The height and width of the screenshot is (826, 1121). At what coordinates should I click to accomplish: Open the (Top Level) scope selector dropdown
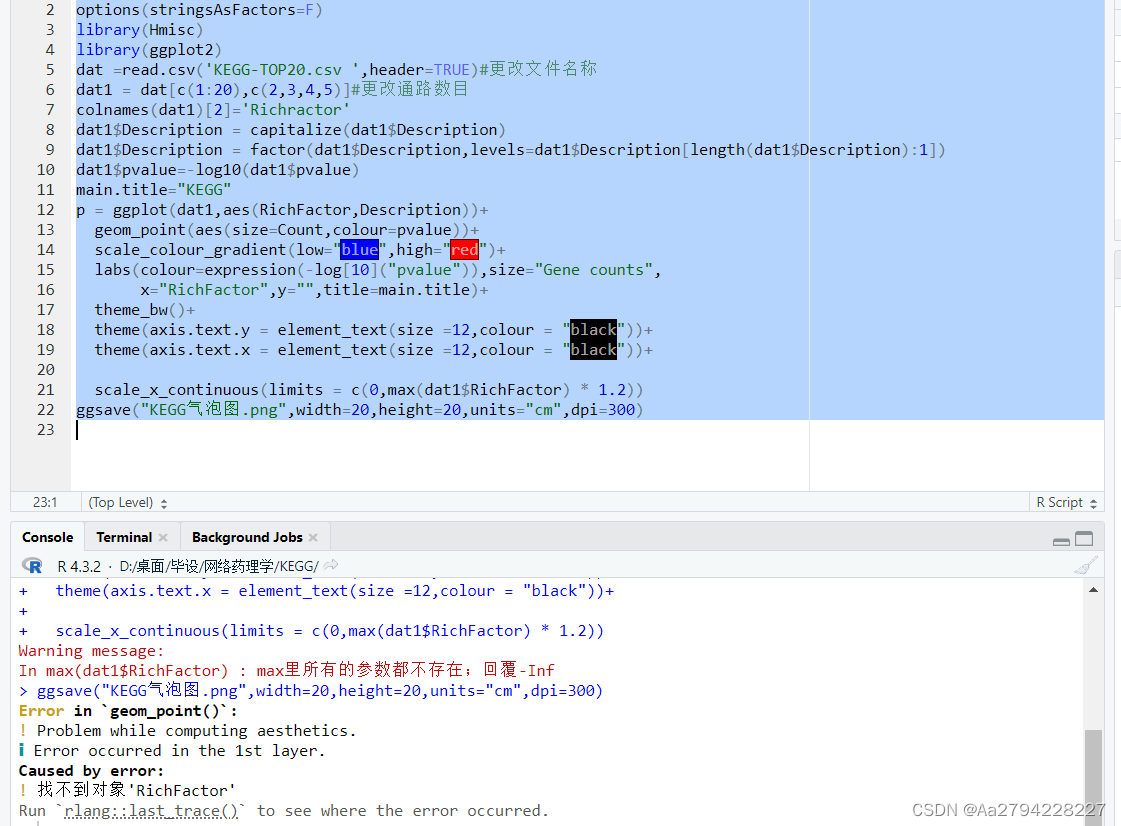coord(124,502)
